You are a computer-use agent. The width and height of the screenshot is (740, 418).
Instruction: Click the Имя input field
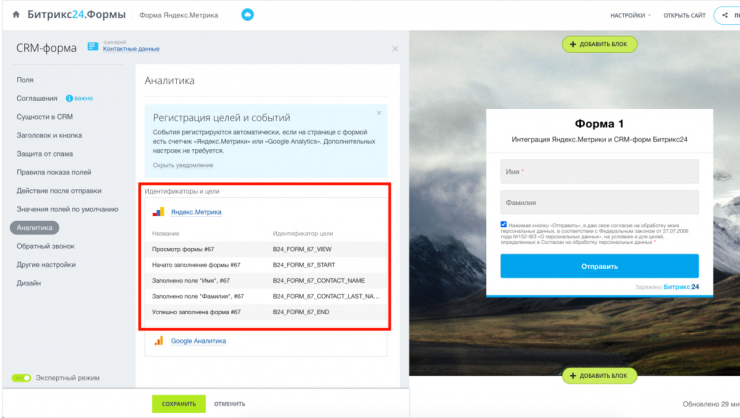click(x=599, y=171)
